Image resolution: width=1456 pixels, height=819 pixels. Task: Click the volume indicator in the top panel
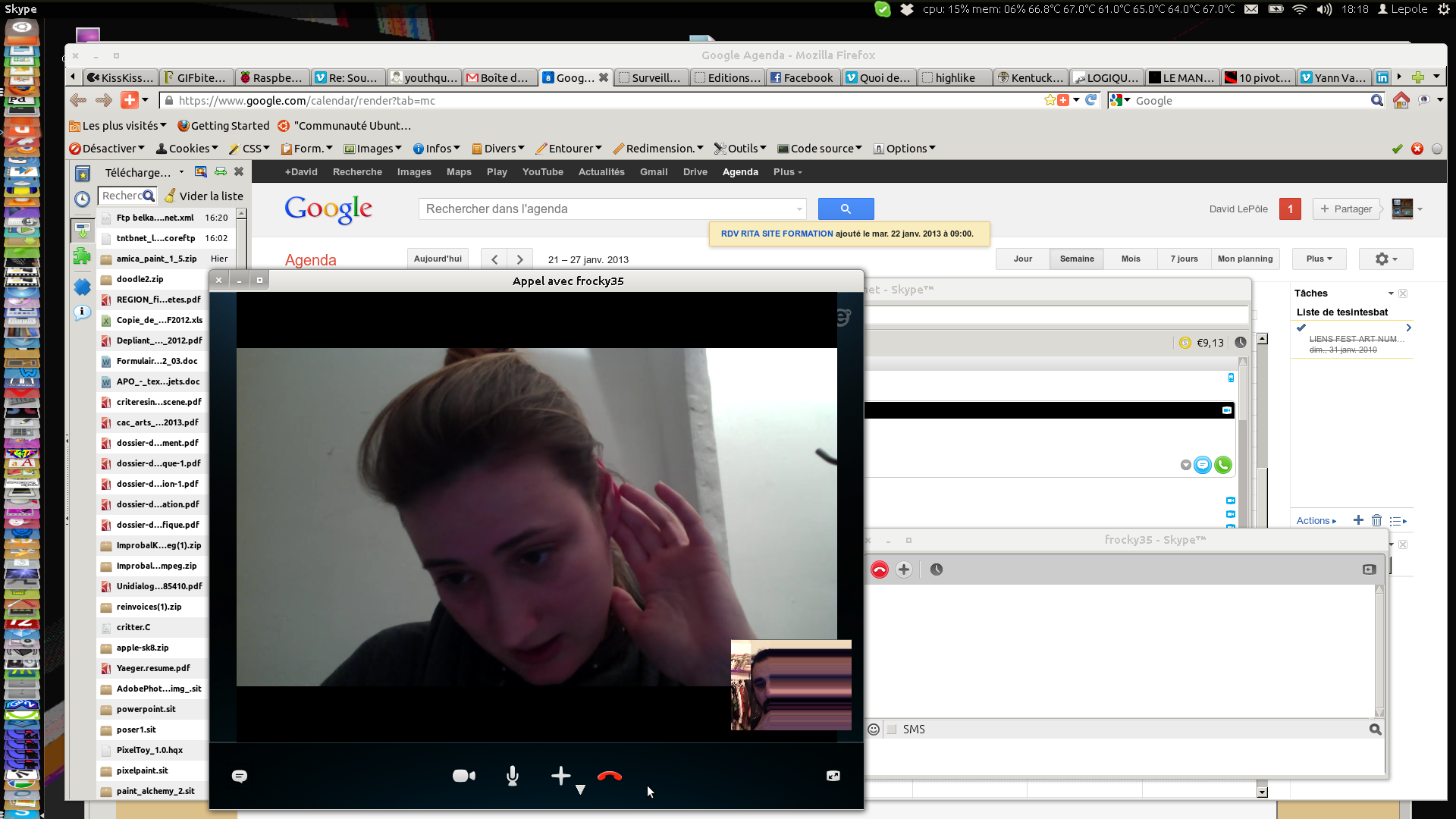click(x=1324, y=9)
